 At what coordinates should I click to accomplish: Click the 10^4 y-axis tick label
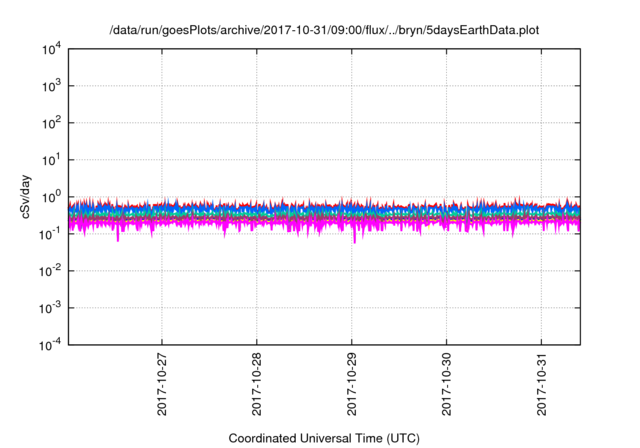pyautogui.click(x=51, y=50)
